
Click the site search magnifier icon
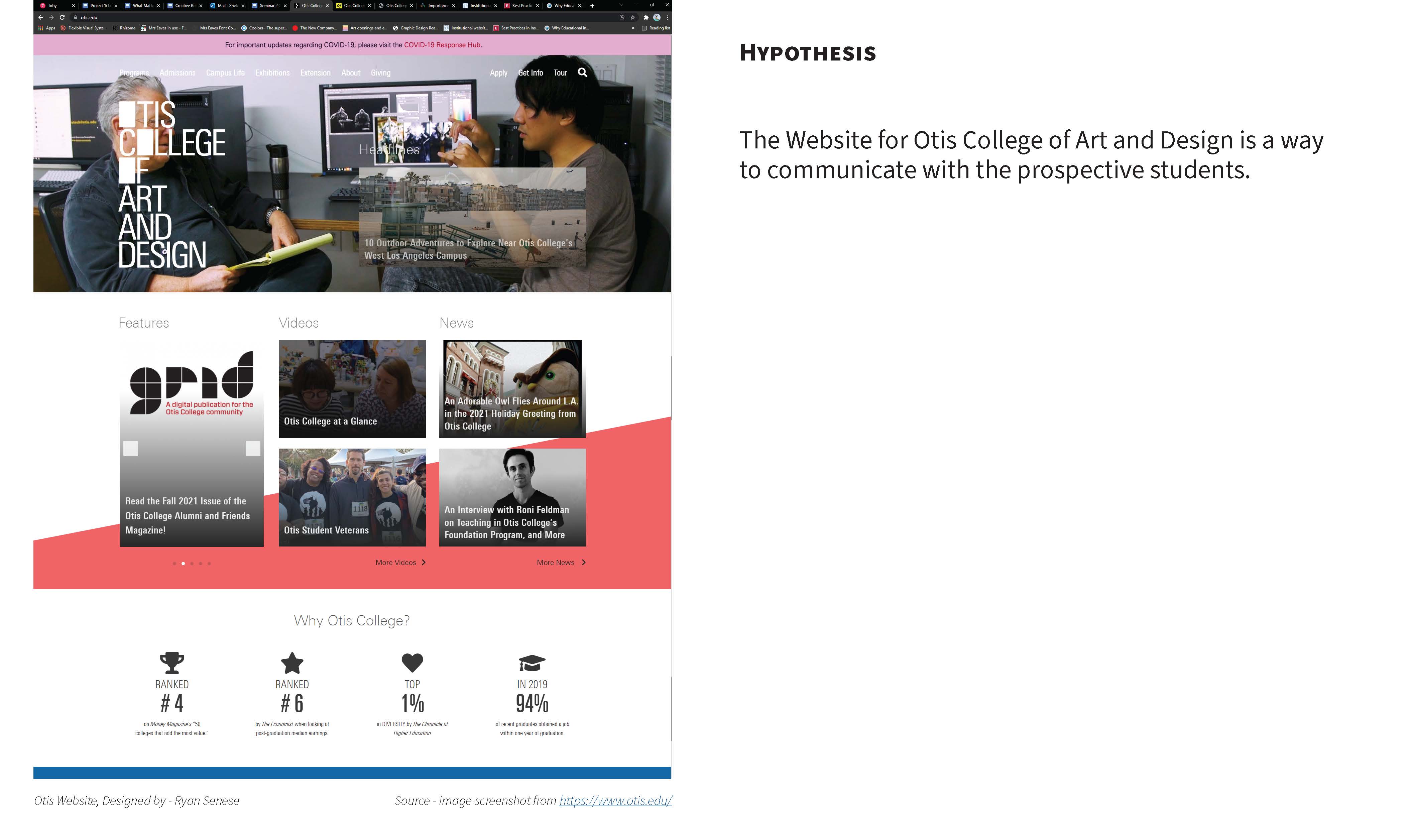(582, 73)
